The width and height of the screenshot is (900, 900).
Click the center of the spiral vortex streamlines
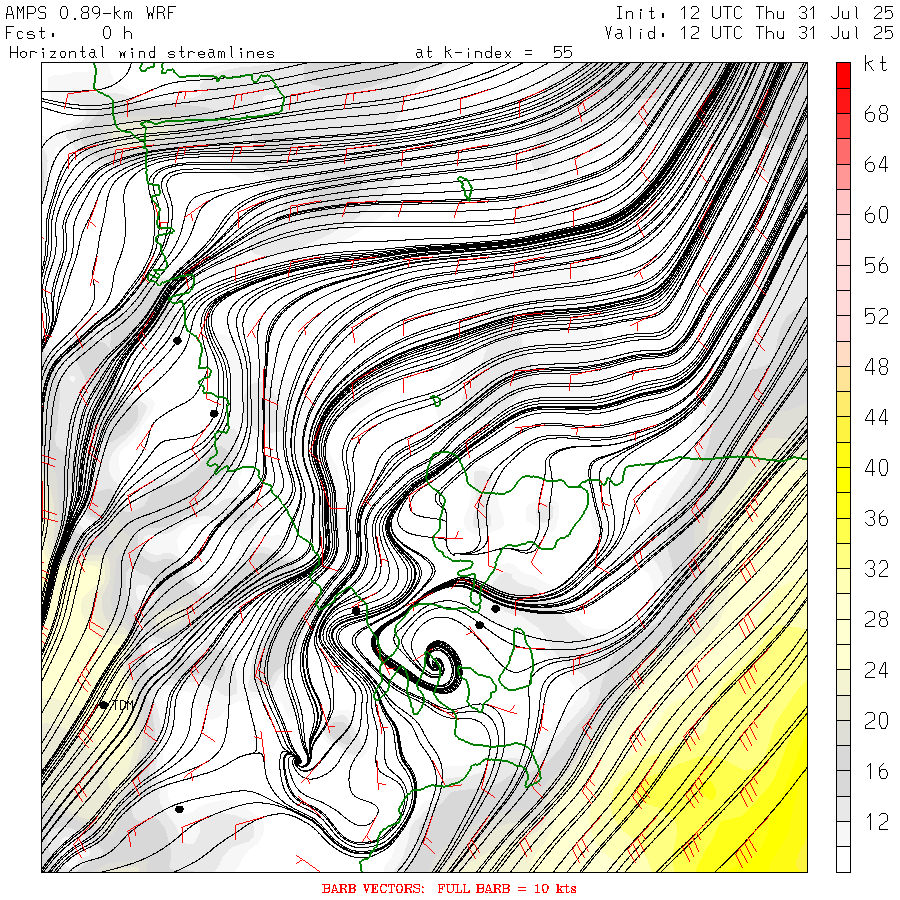tap(437, 666)
